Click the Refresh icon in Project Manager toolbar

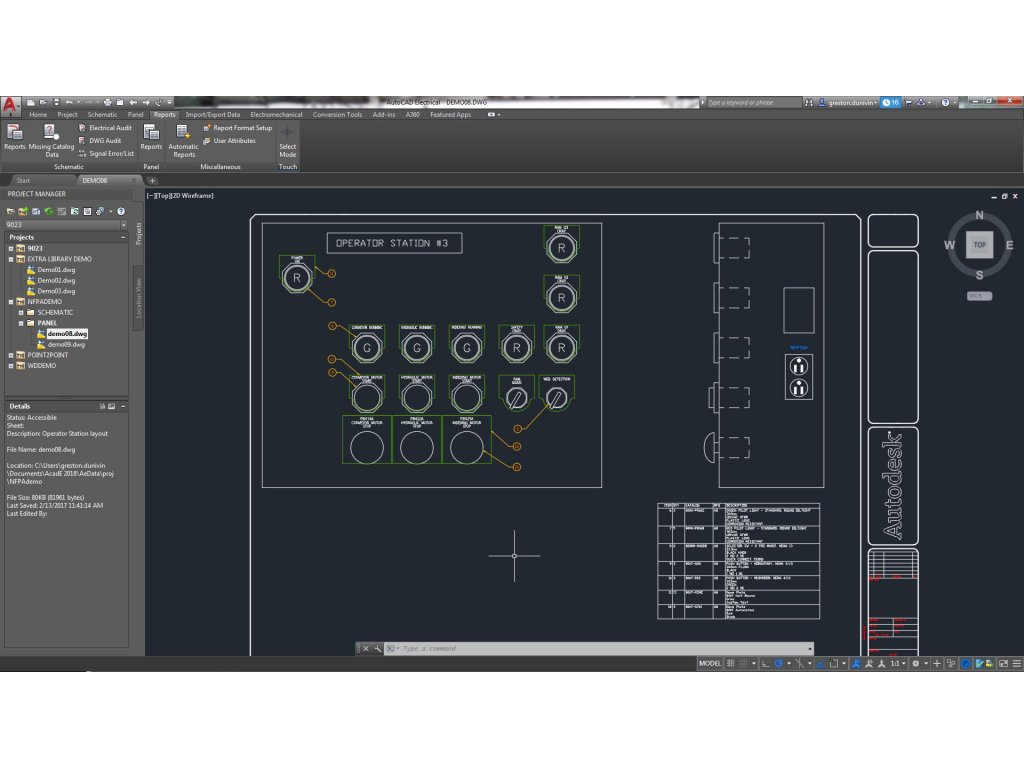tap(48, 212)
